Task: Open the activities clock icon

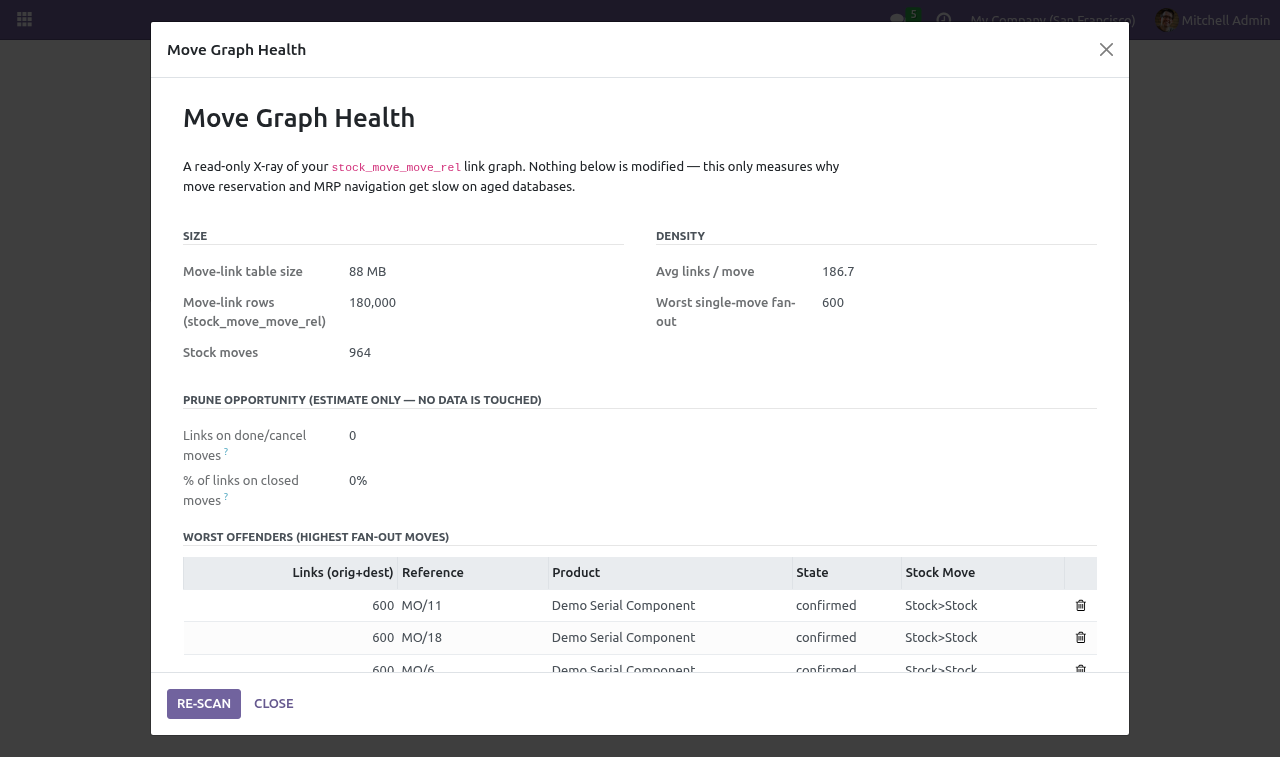Action: click(943, 19)
